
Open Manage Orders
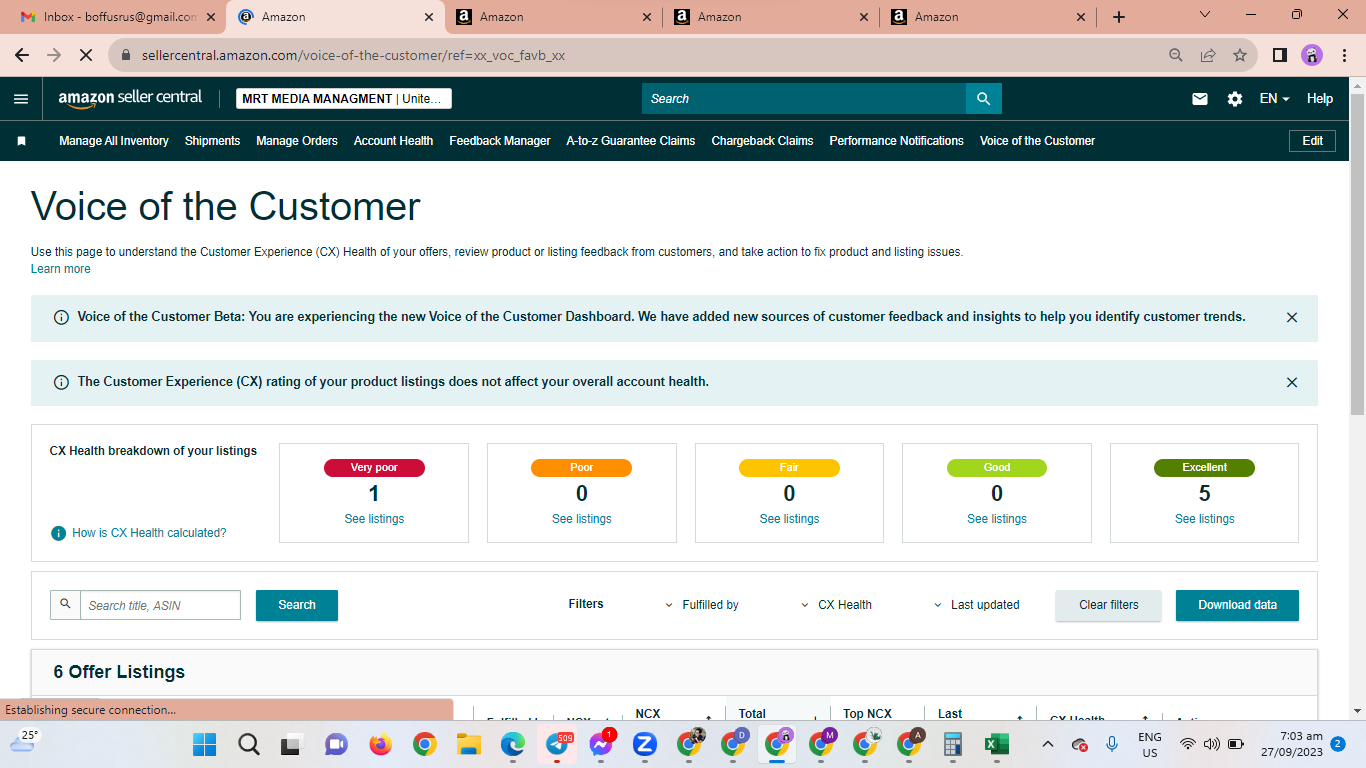pyautogui.click(x=297, y=141)
